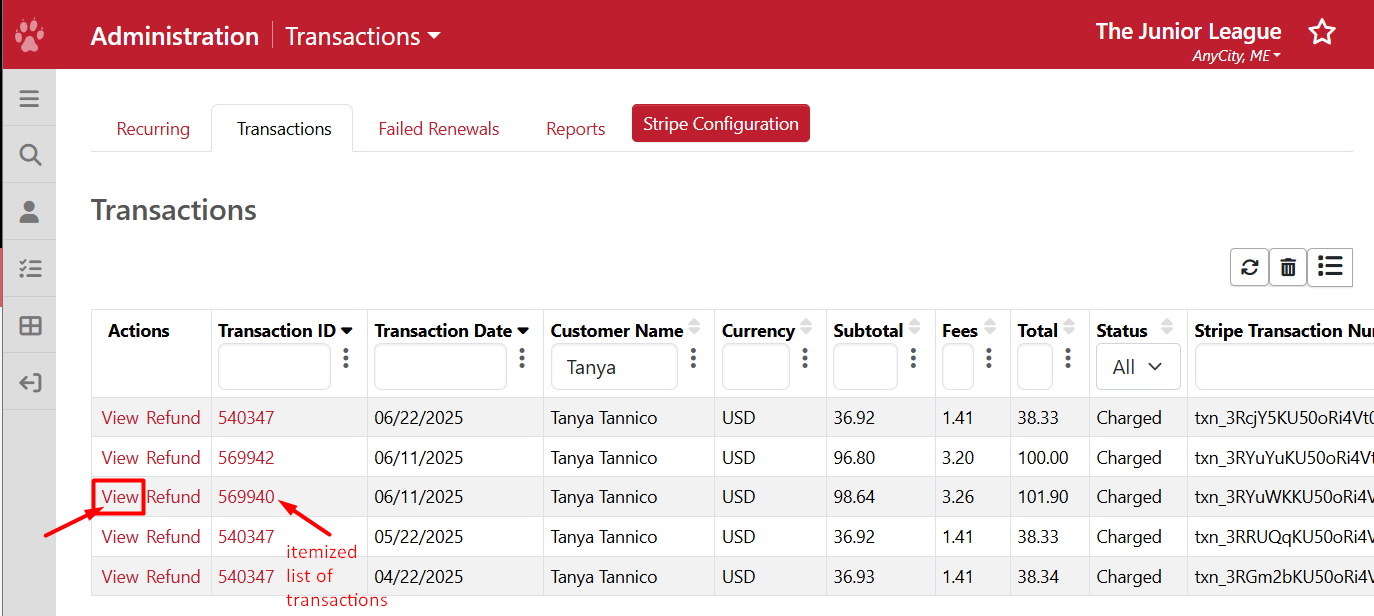Open Stripe Configuration
1374x616 pixels.
[x=721, y=124]
